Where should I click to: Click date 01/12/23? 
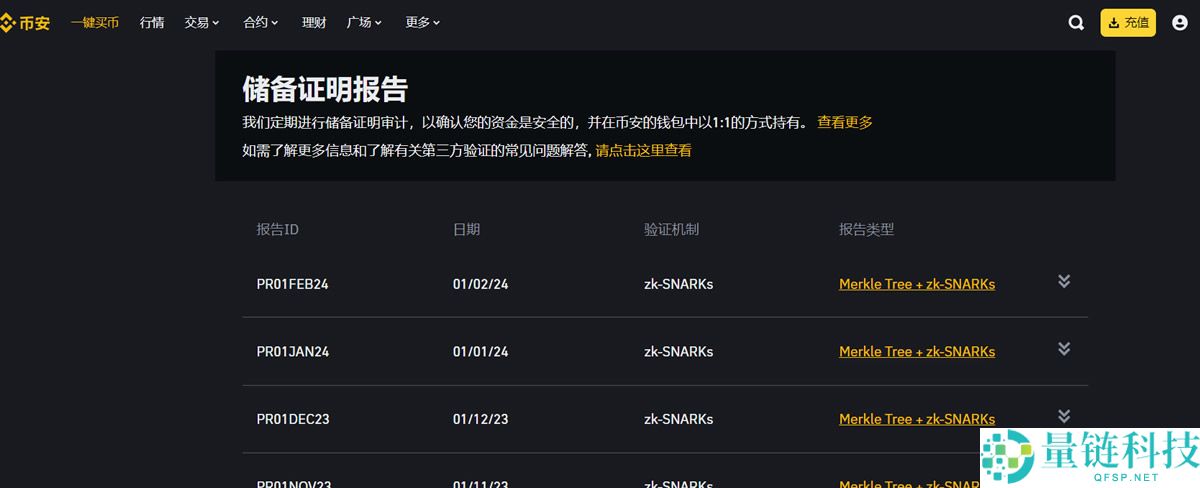click(x=481, y=419)
